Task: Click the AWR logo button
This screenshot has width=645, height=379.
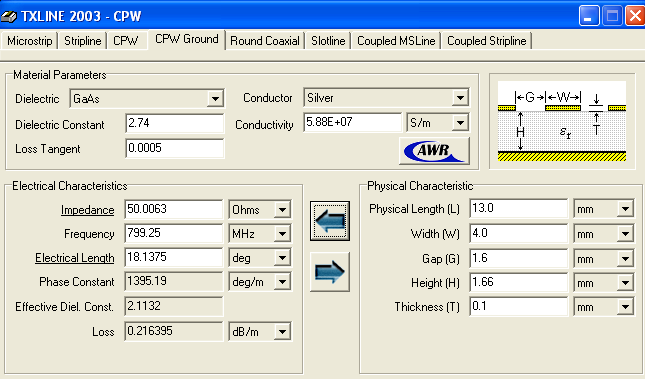Action: pos(434,151)
